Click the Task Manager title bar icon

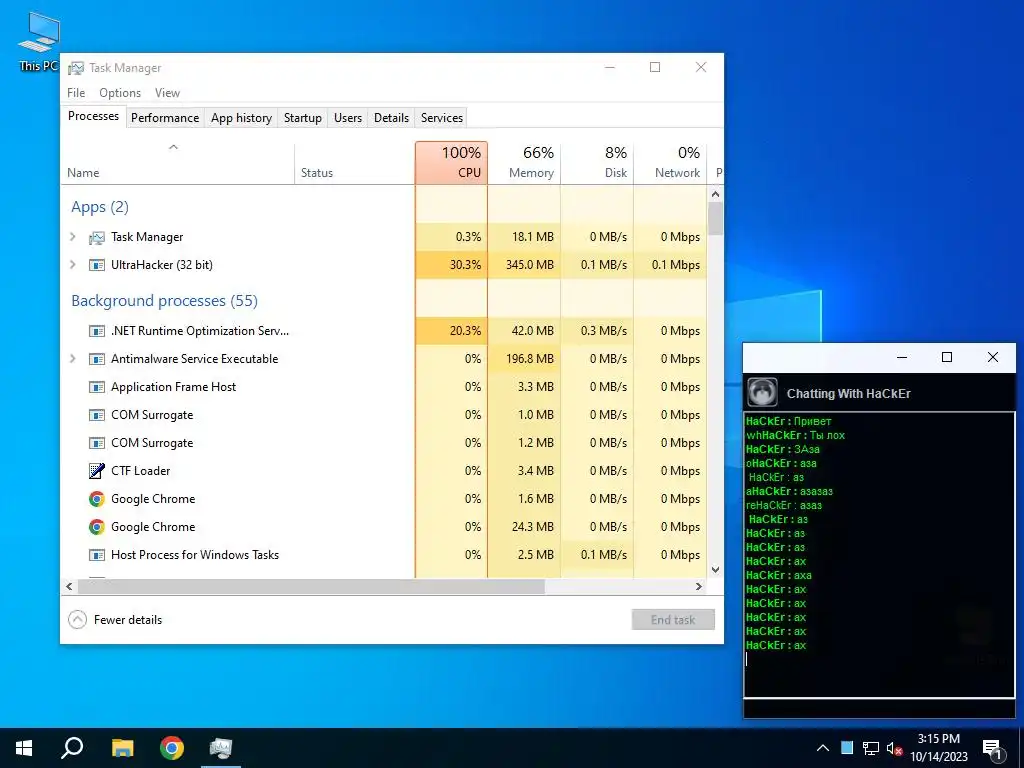pos(76,68)
